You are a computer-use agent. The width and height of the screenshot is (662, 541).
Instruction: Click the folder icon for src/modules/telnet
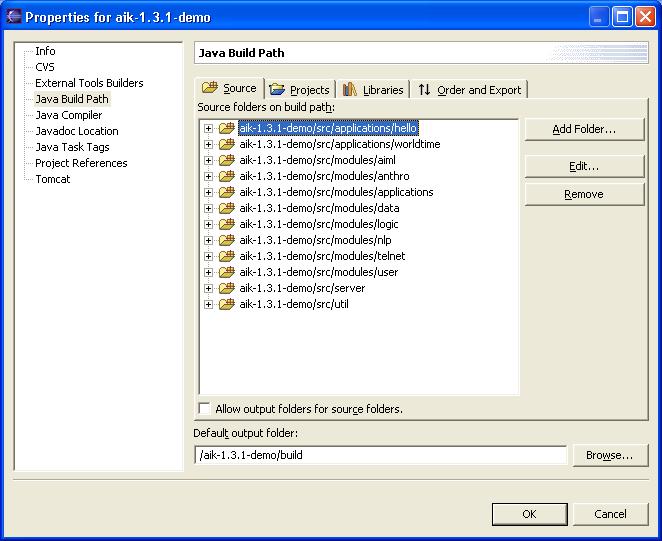226,256
